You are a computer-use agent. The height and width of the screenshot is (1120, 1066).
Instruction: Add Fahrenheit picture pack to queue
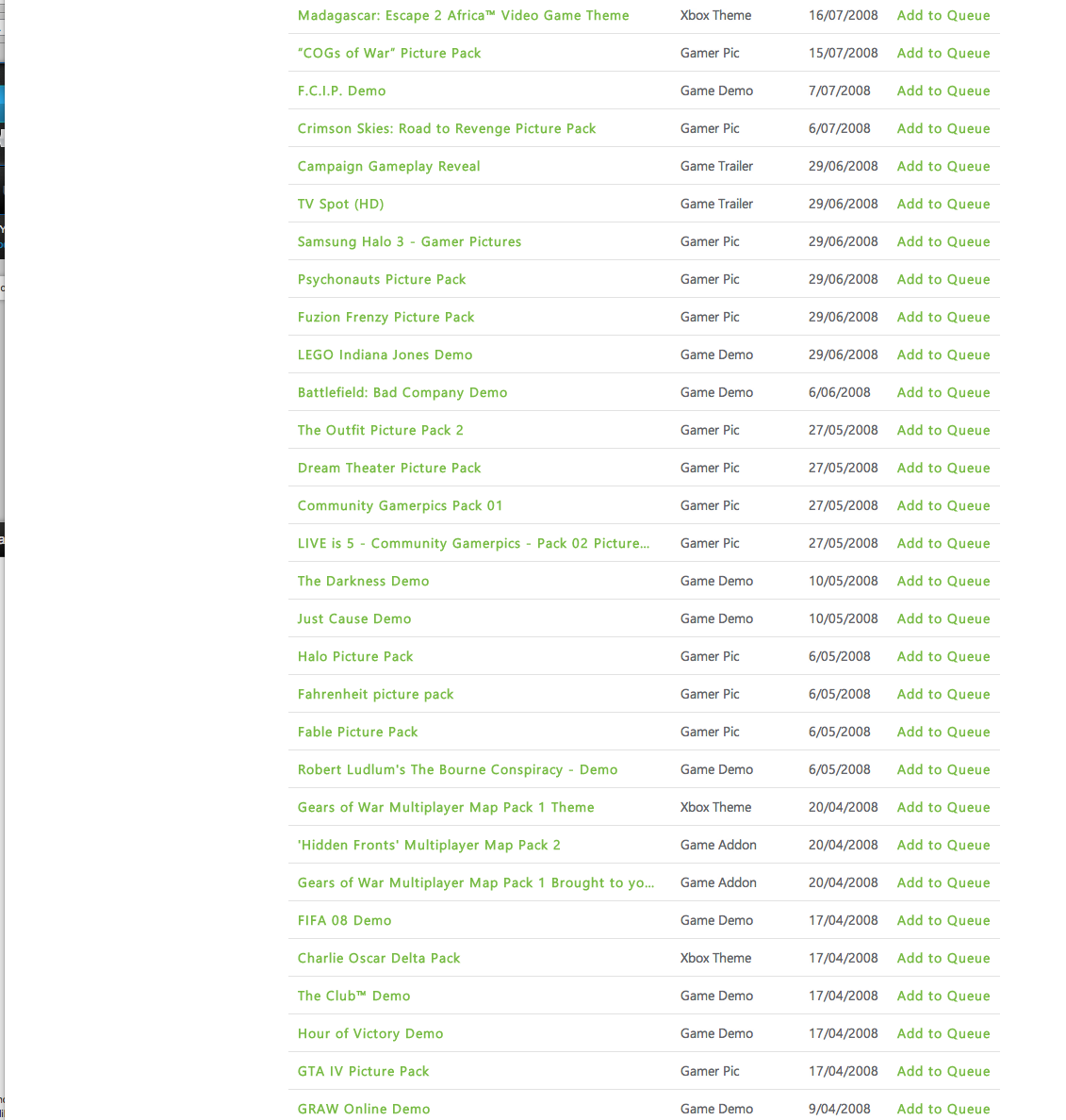[943, 694]
